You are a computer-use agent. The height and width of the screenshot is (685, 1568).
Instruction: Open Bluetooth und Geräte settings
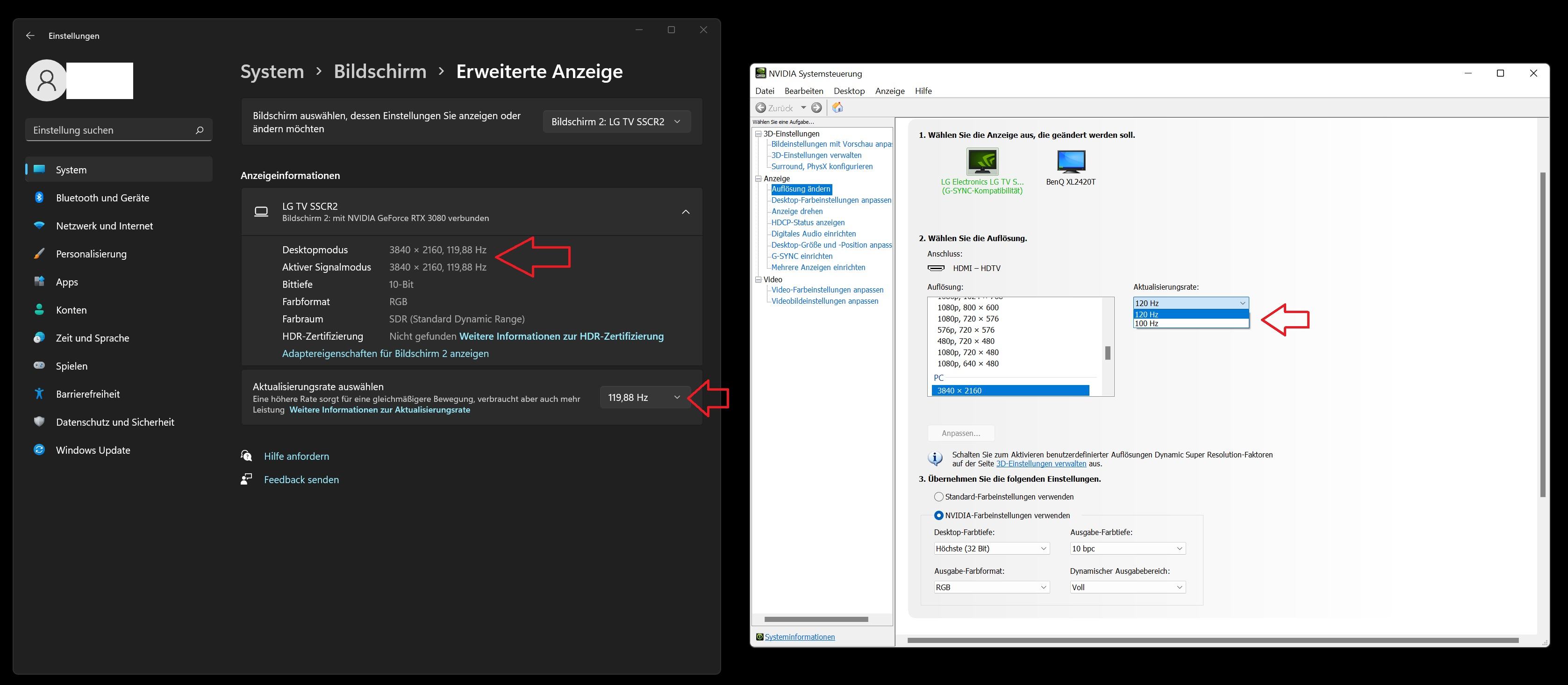[x=119, y=198]
